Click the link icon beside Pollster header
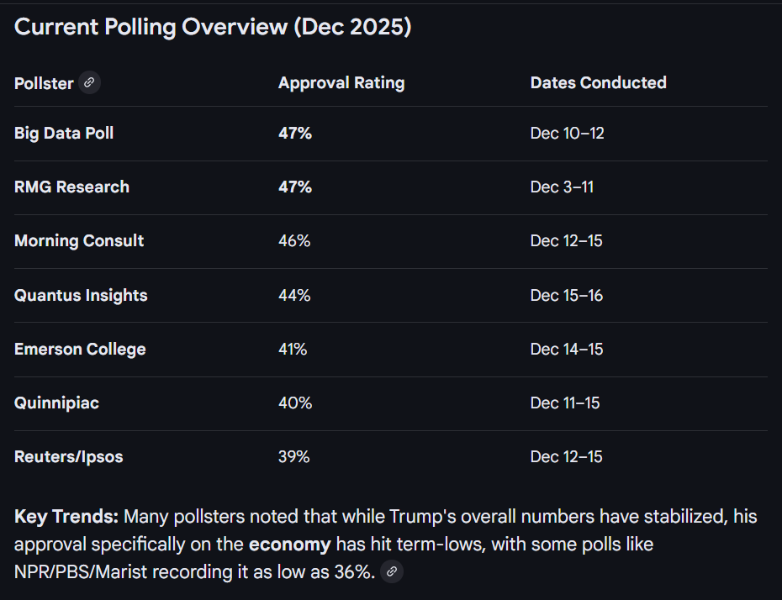This screenshot has height=600, width=782. tap(90, 83)
